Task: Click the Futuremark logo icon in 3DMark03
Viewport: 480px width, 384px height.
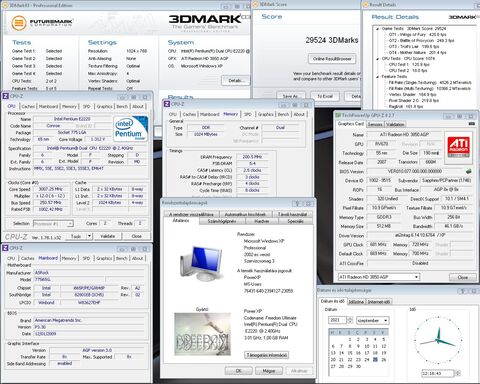Action: [19, 23]
